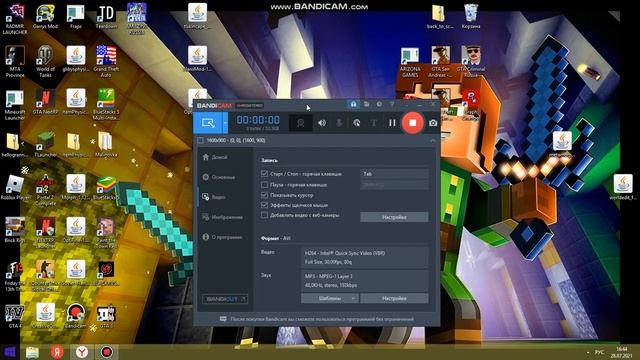Click the H264 video codec info box
640x360 pixels.
[x=364, y=258]
